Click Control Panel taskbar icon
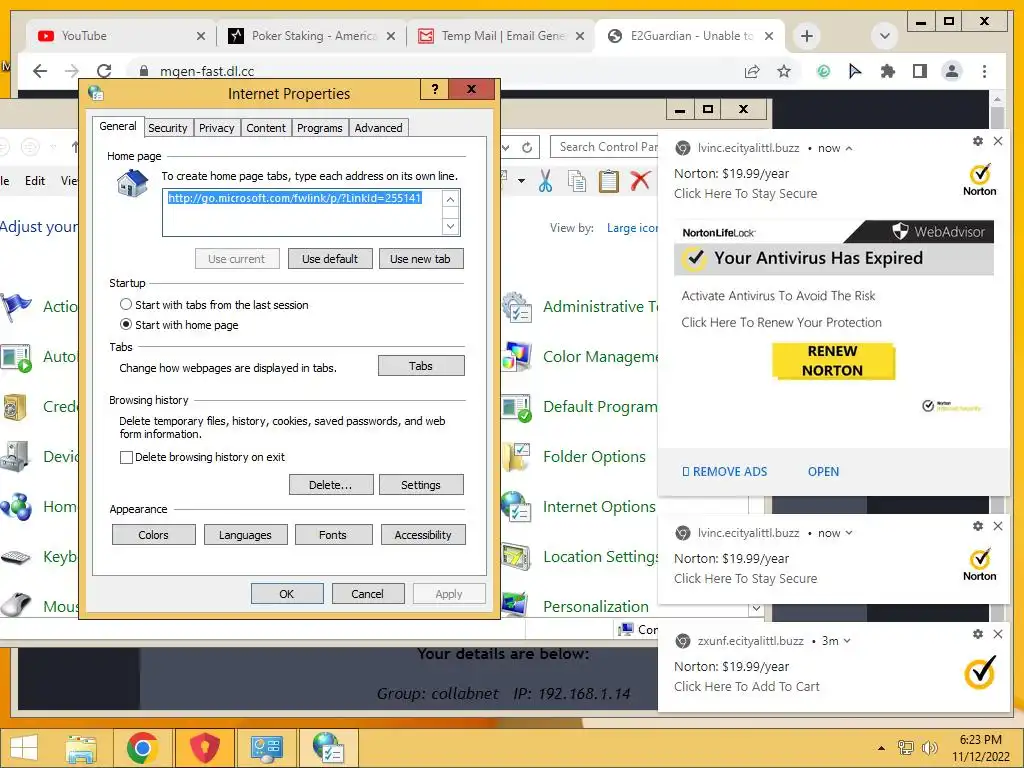The width and height of the screenshot is (1024, 768). (266, 748)
